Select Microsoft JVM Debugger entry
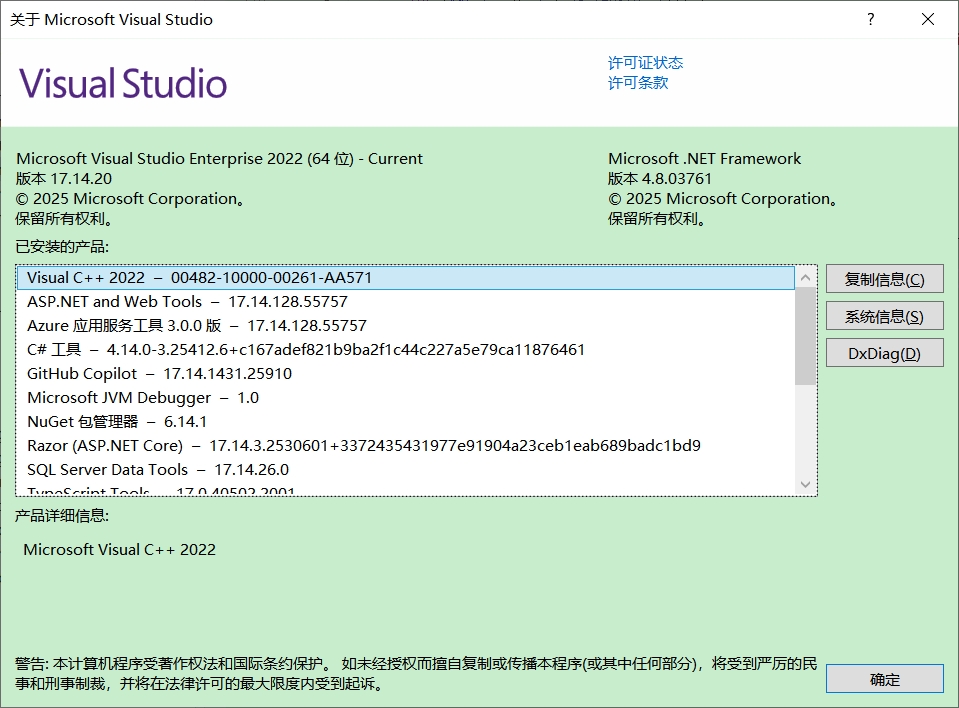Screen dimensions: 959x708 click(x=143, y=398)
